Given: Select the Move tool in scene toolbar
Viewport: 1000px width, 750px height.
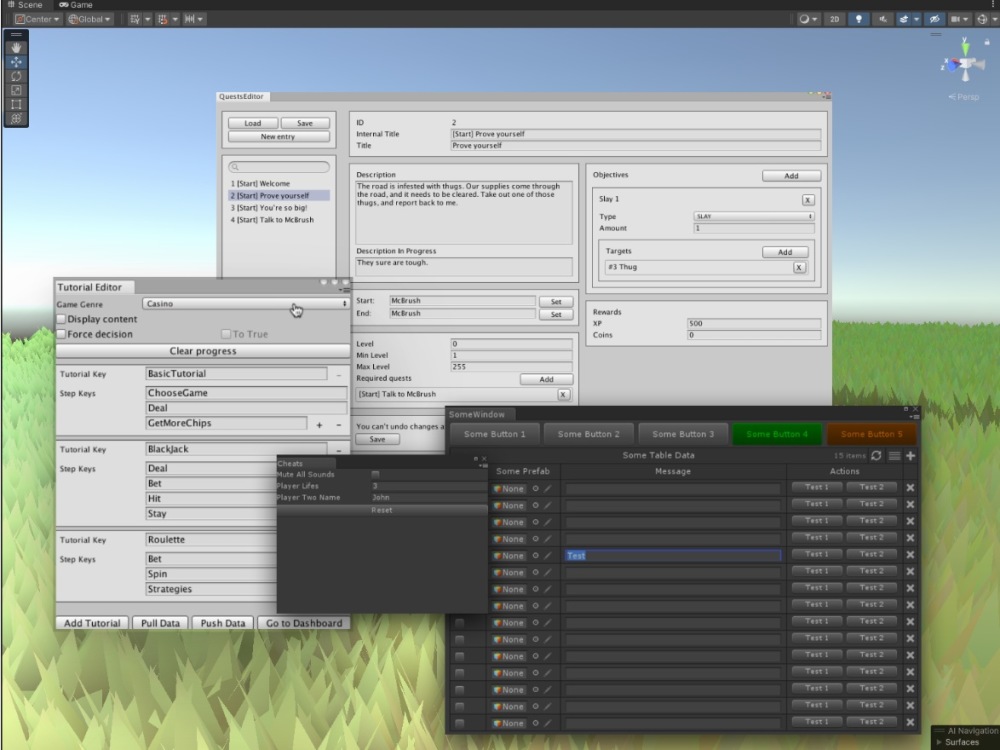Looking at the screenshot, I should pyautogui.click(x=16, y=62).
